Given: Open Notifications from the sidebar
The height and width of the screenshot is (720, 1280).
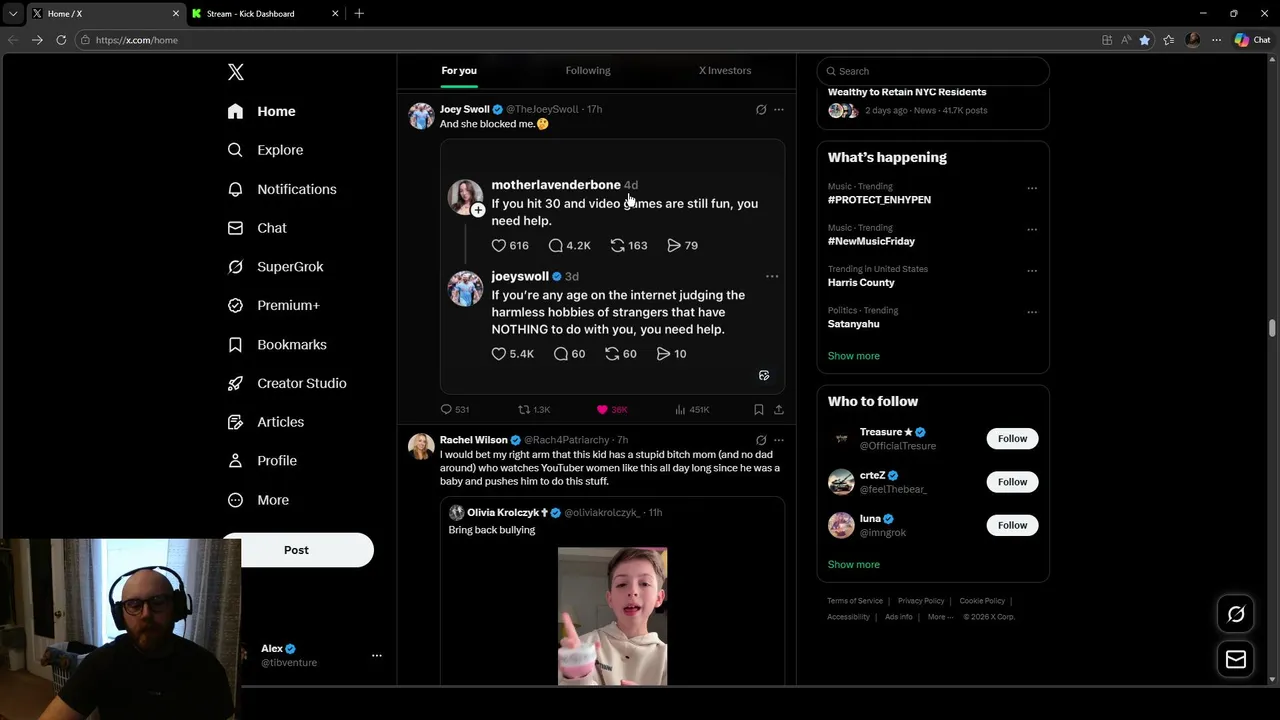Looking at the screenshot, I should 281,189.
